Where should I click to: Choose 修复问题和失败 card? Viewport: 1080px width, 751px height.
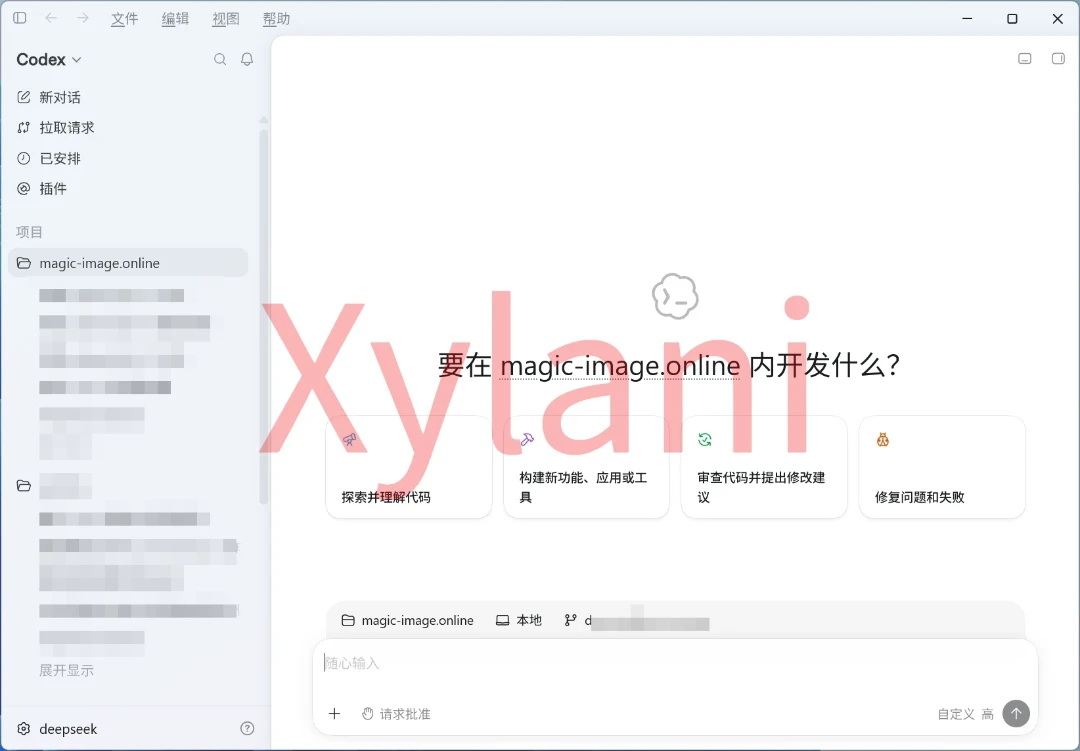point(942,467)
